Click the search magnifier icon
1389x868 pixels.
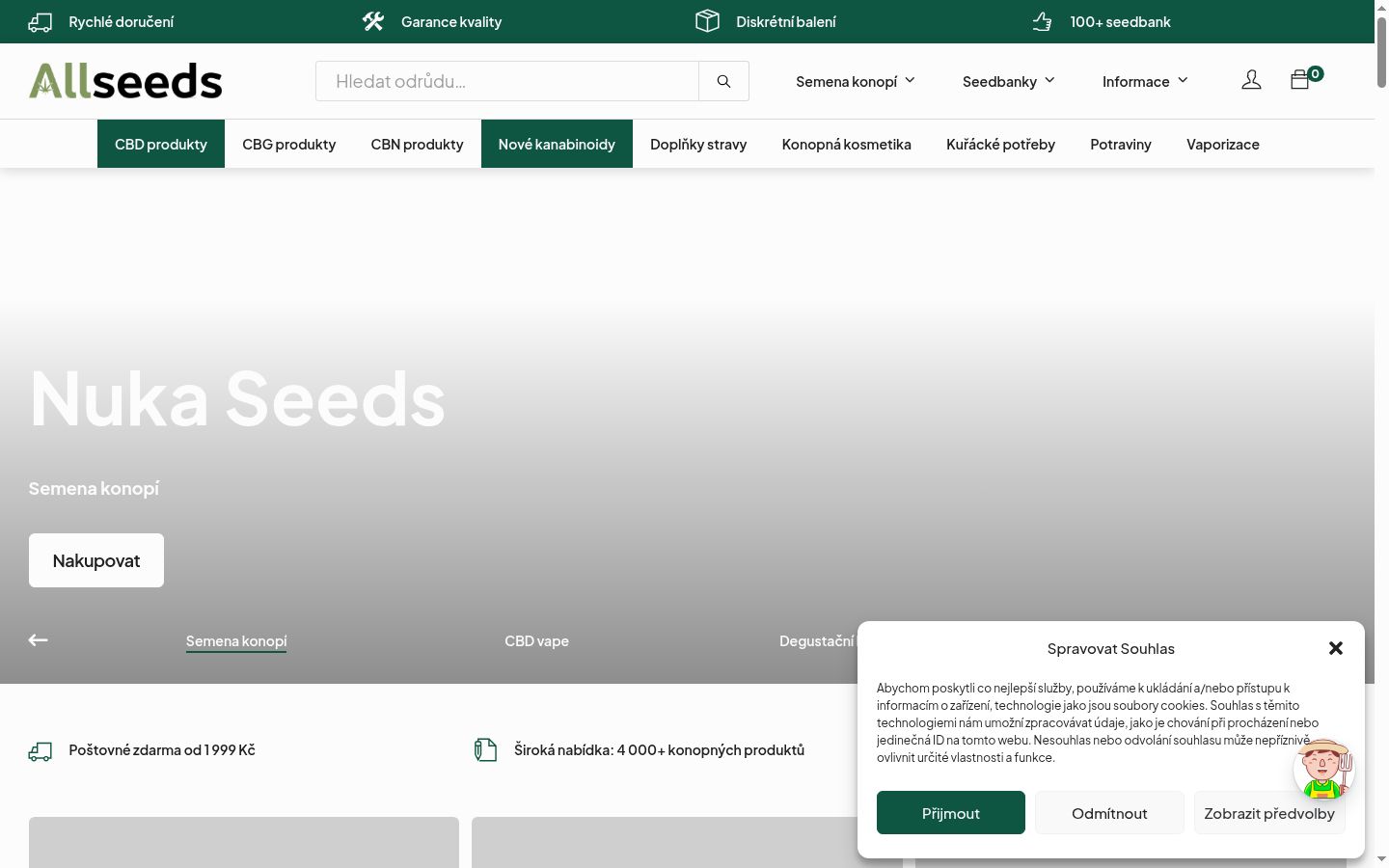pos(723,81)
